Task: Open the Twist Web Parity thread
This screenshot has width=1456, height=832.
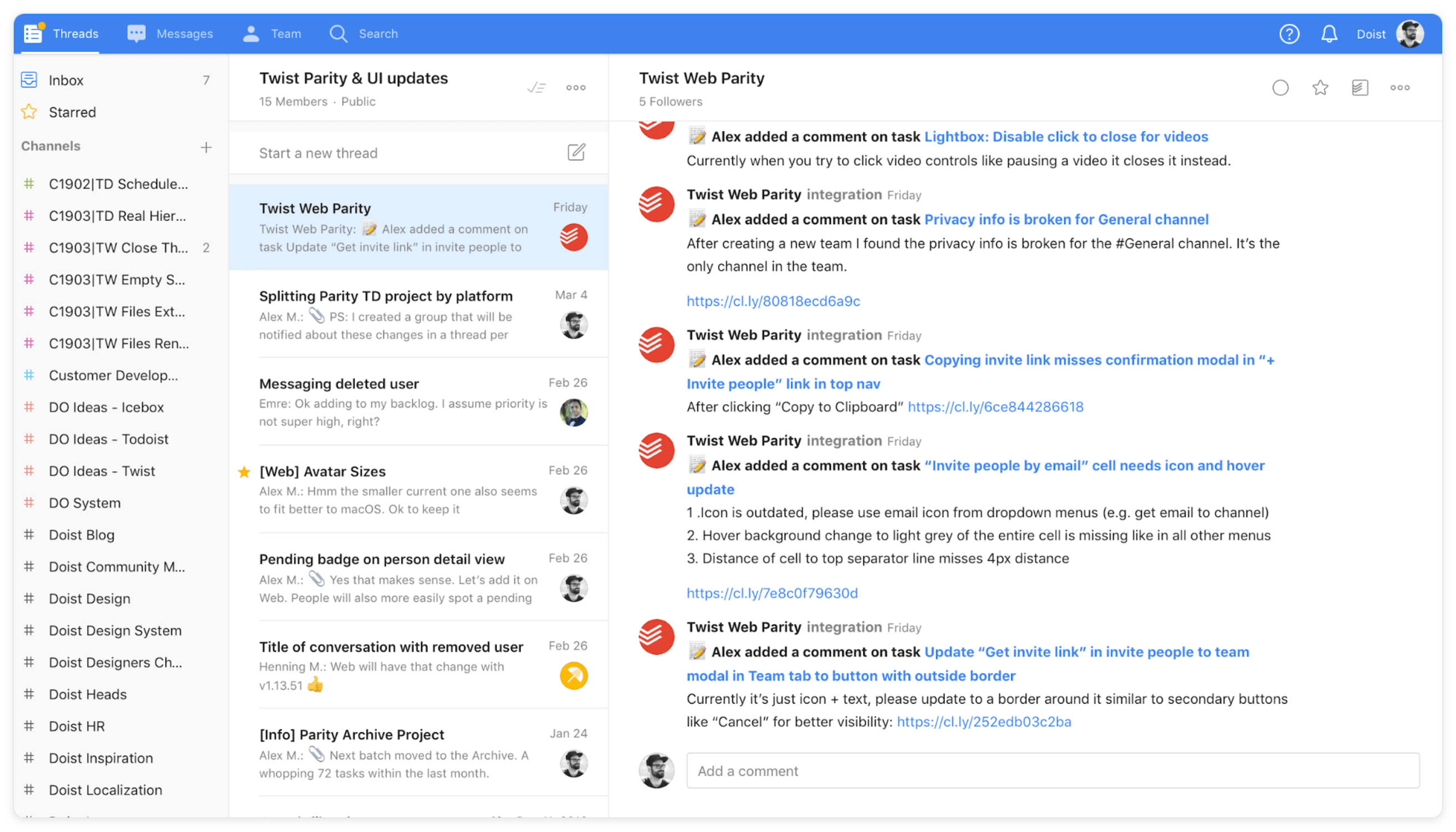Action: pos(418,227)
